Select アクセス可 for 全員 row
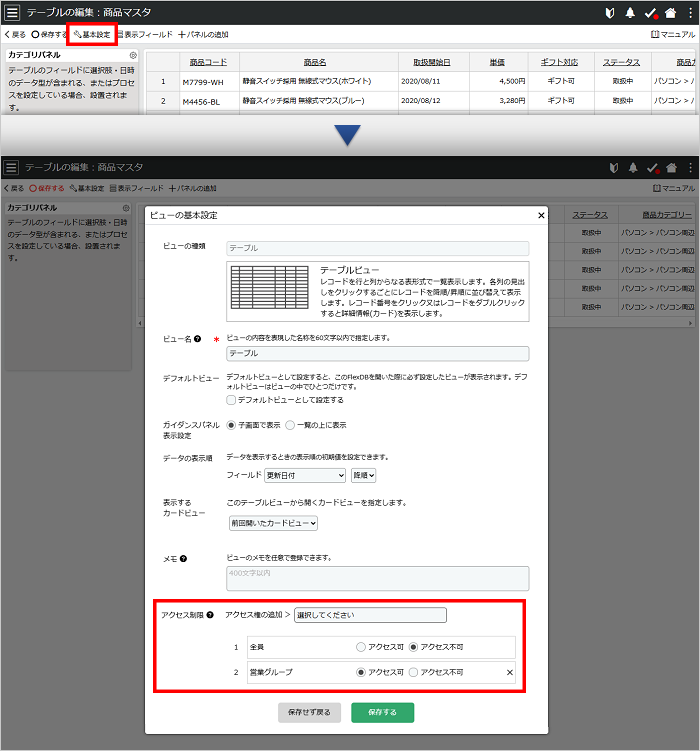The width and height of the screenshot is (700, 751). [361, 647]
